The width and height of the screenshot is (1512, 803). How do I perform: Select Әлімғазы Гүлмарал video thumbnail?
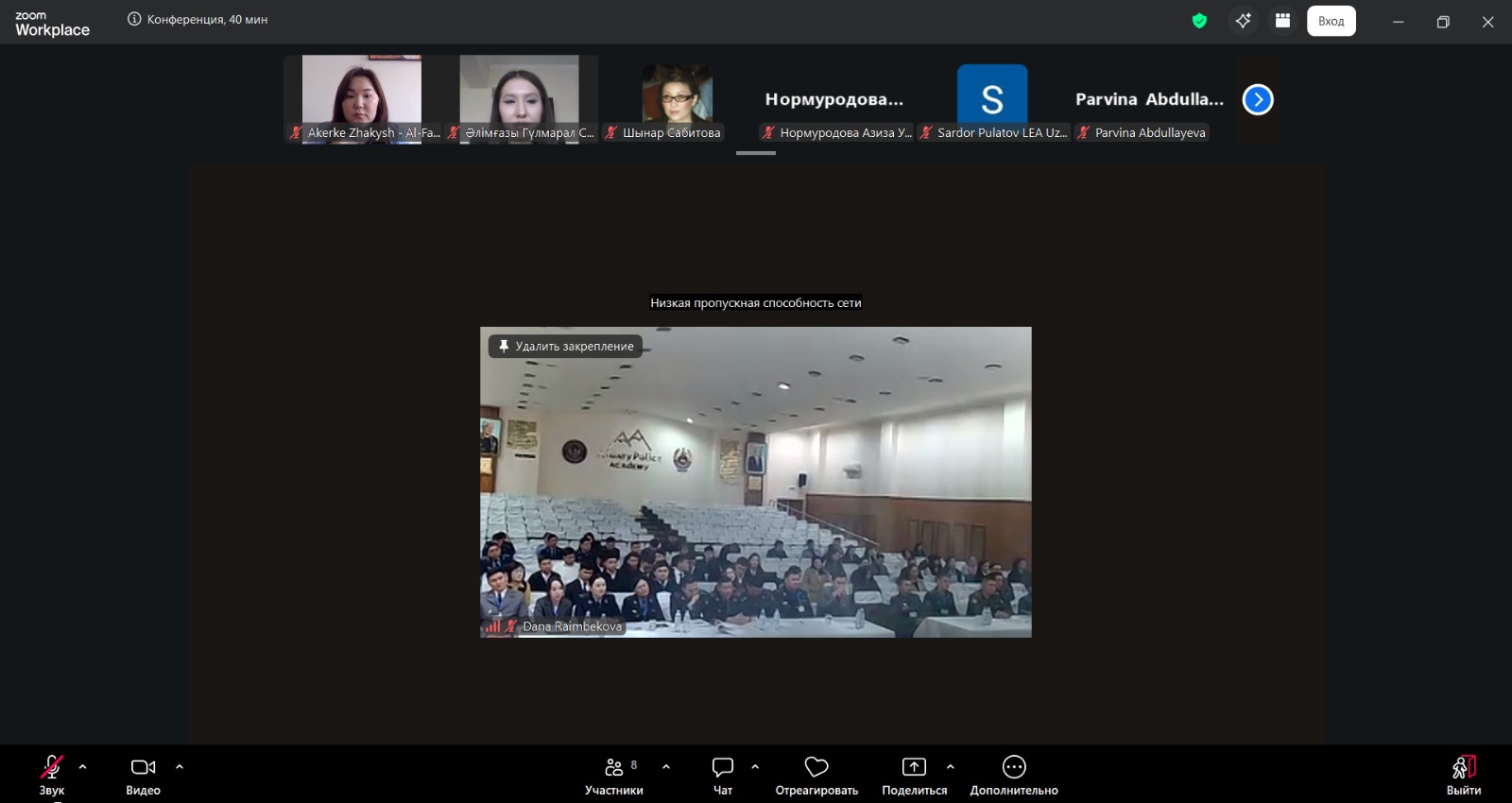click(520, 98)
